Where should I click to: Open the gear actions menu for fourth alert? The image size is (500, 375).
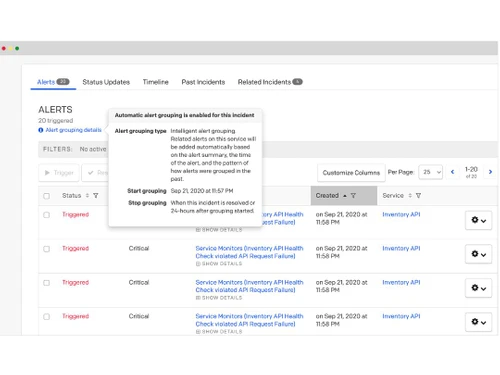478,322
